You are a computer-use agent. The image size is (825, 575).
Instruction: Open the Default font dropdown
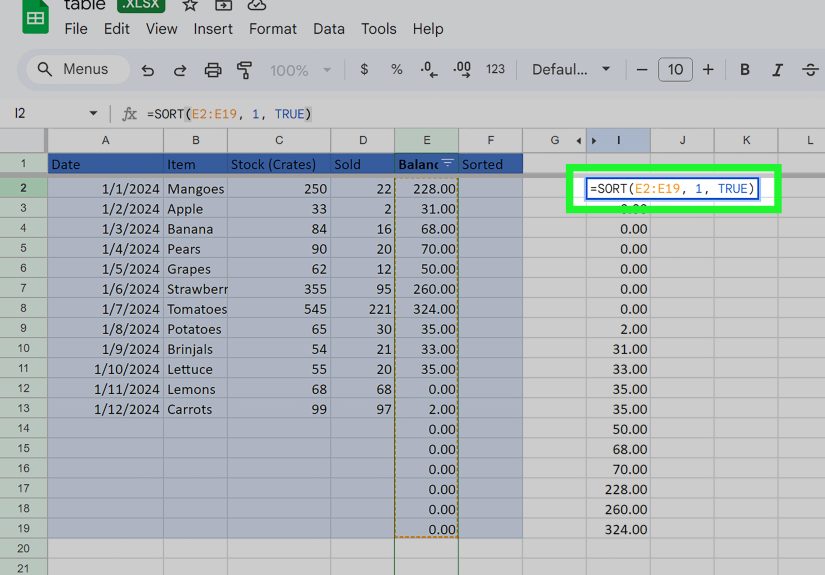(570, 69)
